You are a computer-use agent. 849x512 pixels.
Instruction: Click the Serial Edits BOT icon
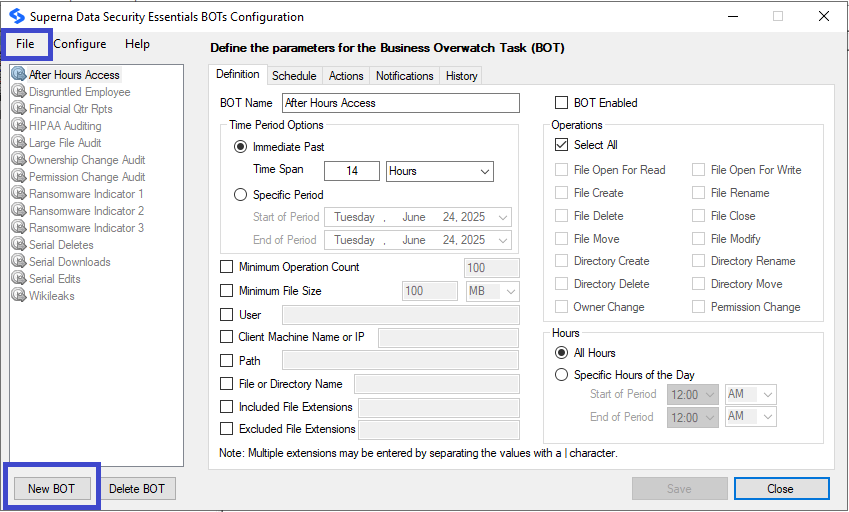19,278
